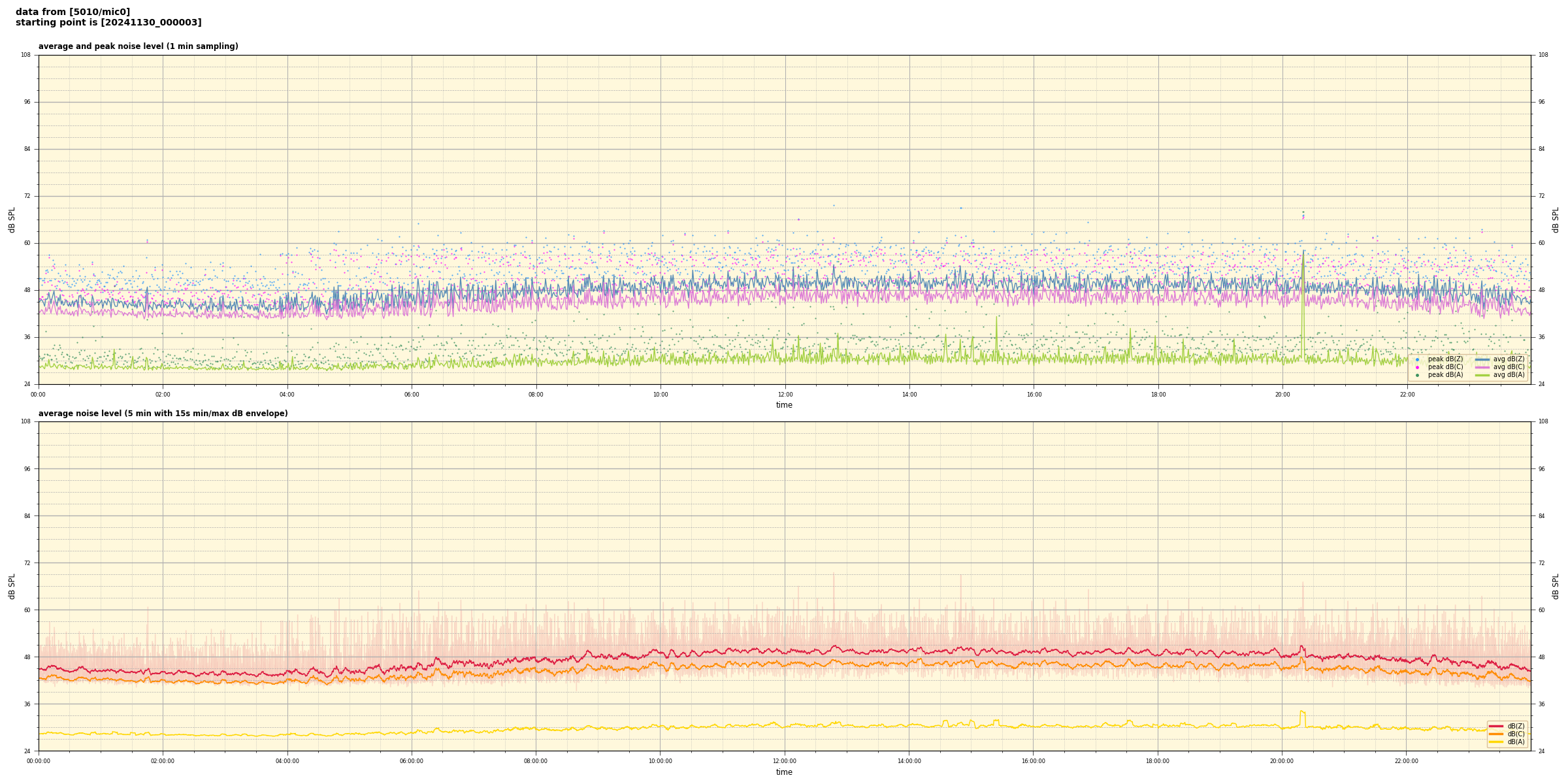The height and width of the screenshot is (784, 1568).
Task: Click the avg dB(Z) blue legend line
Action: [x=1482, y=359]
